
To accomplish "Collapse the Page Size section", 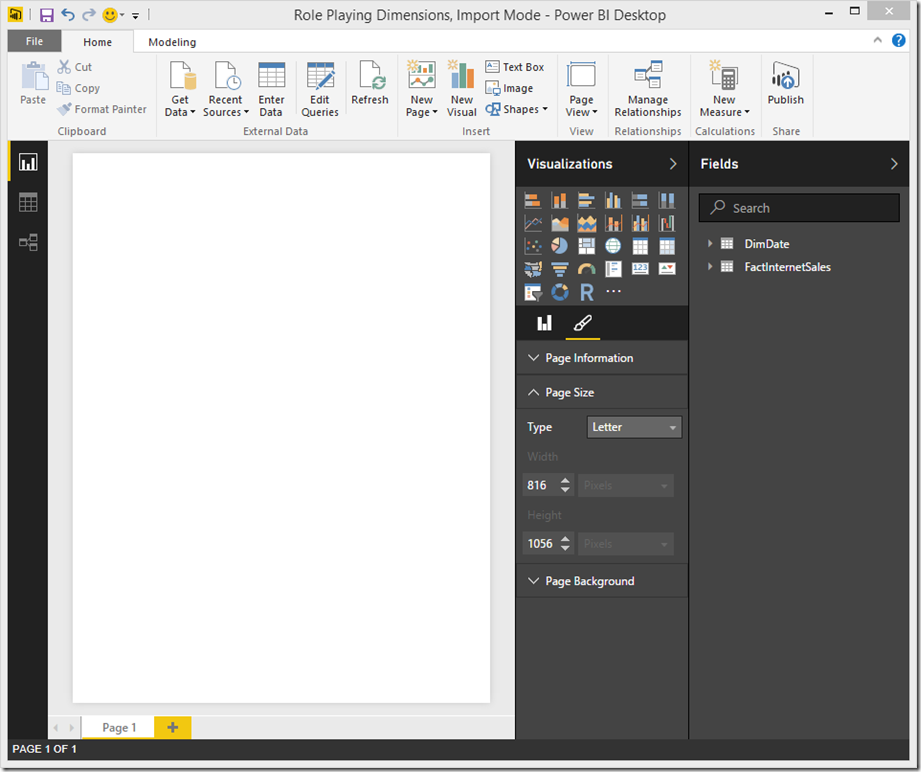I will [x=601, y=392].
